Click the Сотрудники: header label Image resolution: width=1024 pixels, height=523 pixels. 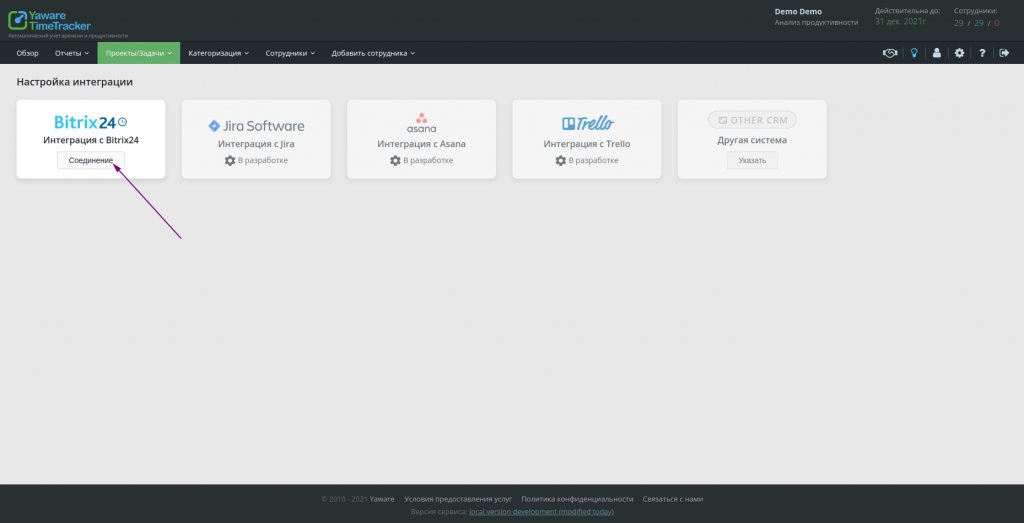[x=976, y=11]
